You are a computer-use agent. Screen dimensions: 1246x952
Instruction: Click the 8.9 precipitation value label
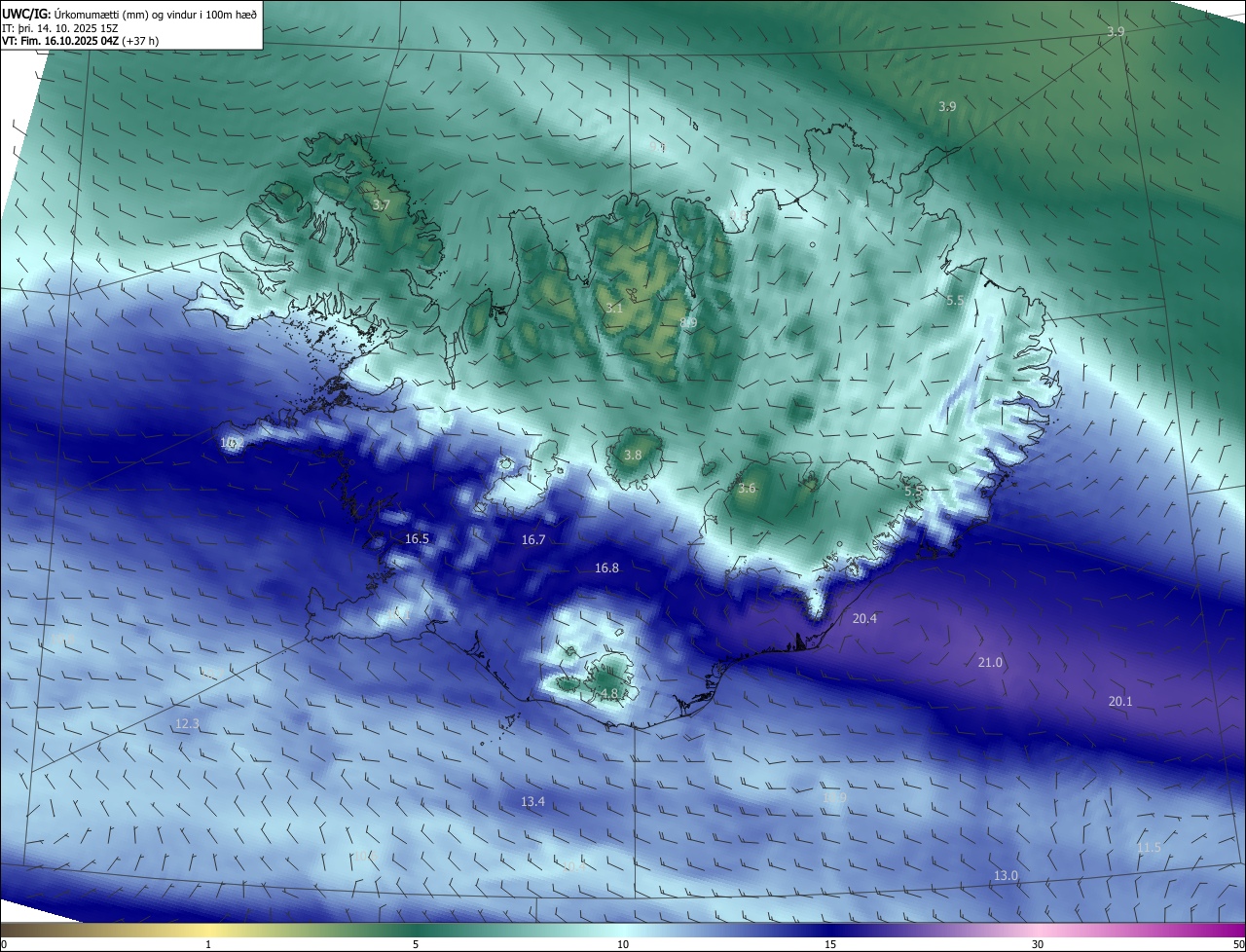click(x=688, y=323)
